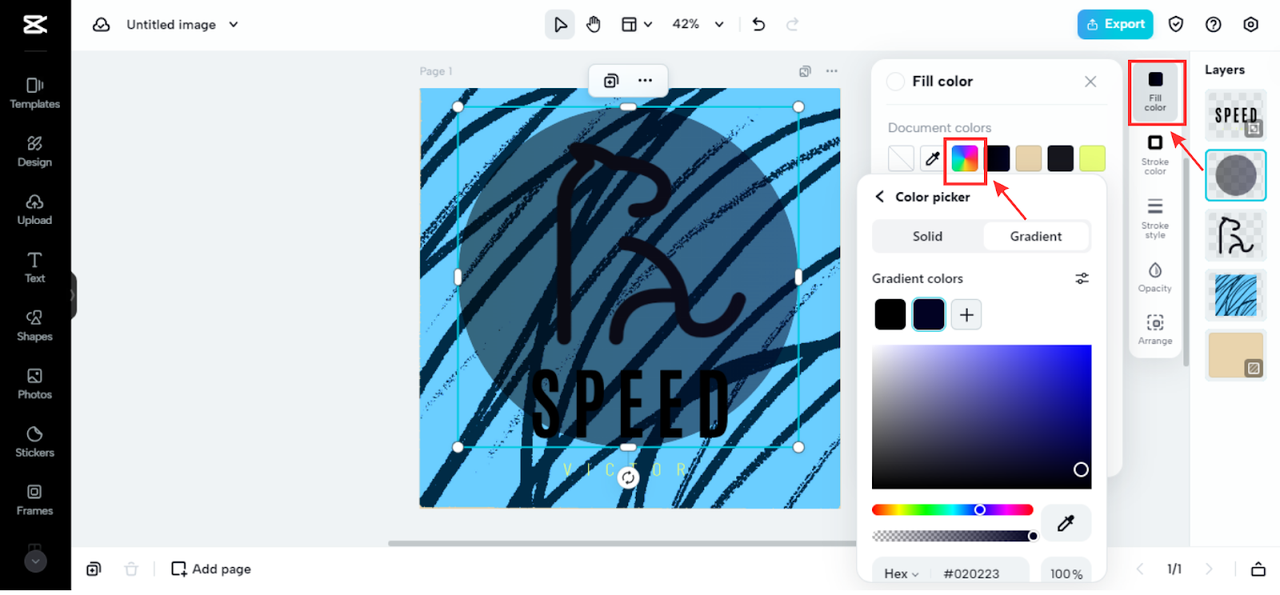Go back from Color picker panel
Viewport: 1280px width, 595px height.
pyautogui.click(x=880, y=197)
